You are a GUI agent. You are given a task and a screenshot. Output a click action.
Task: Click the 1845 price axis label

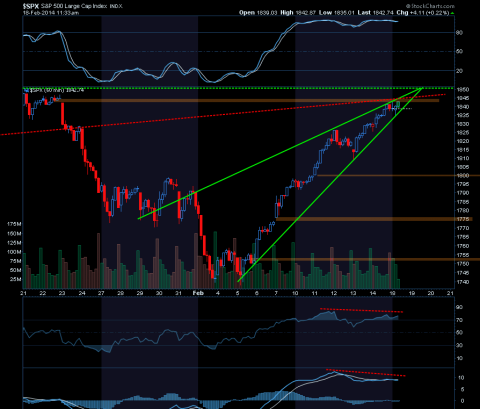pyautogui.click(x=463, y=98)
